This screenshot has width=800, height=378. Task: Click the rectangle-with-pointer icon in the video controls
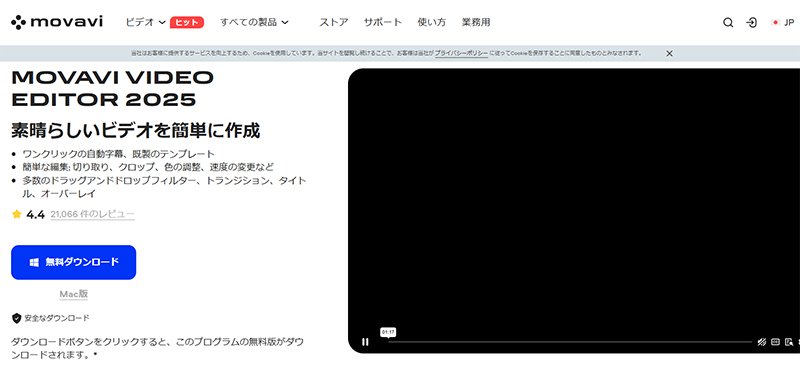pos(789,342)
